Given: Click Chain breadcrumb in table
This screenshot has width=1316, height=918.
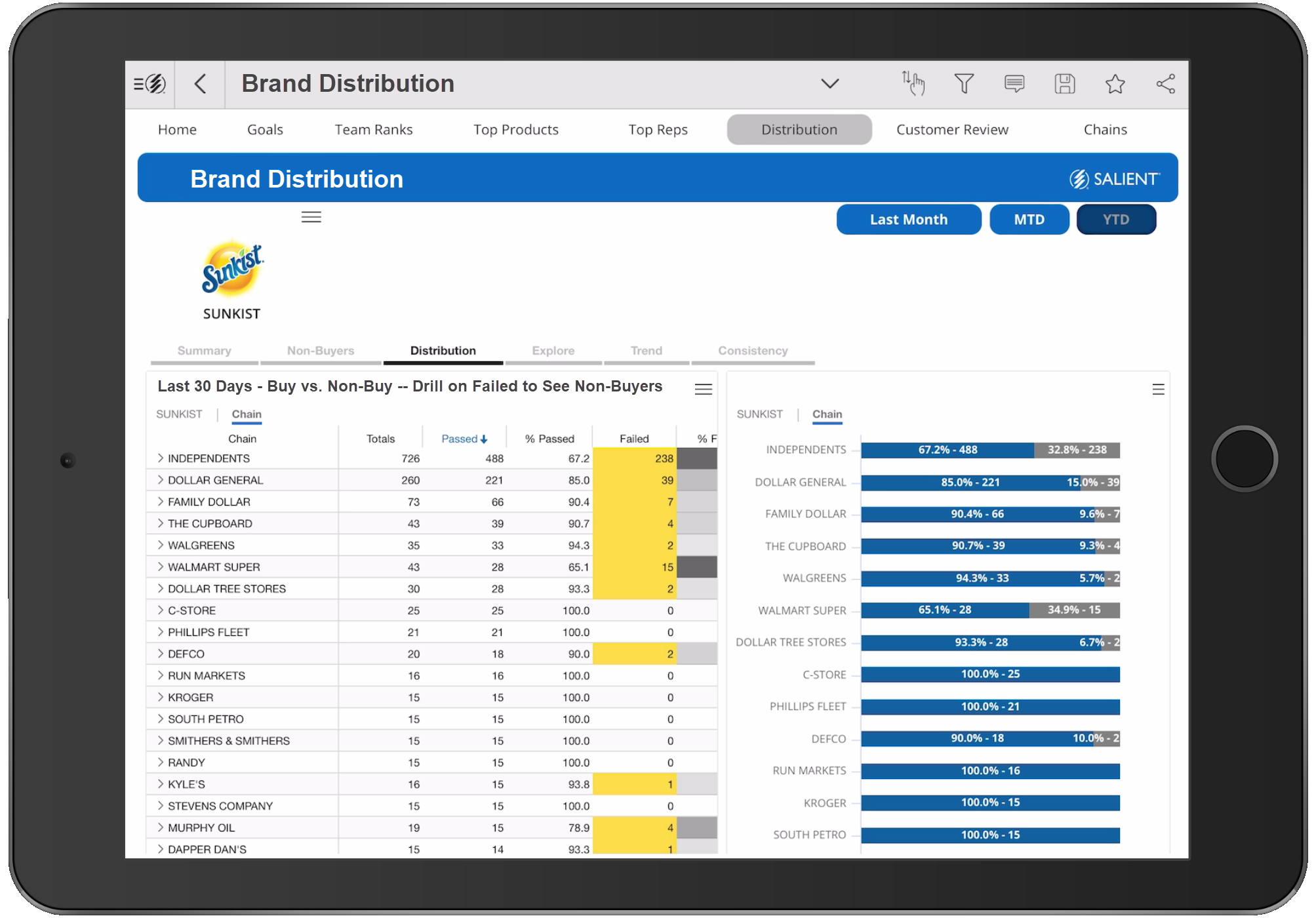Looking at the screenshot, I should [247, 414].
